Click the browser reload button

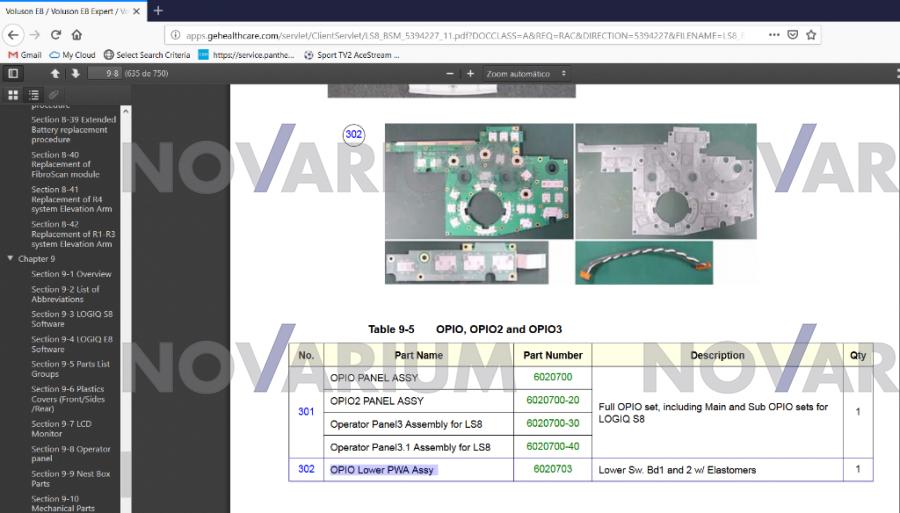click(x=56, y=34)
